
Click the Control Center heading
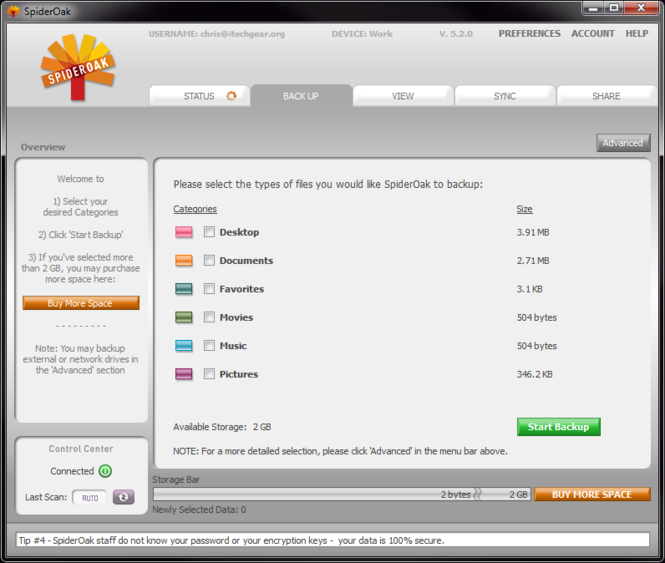(x=81, y=449)
